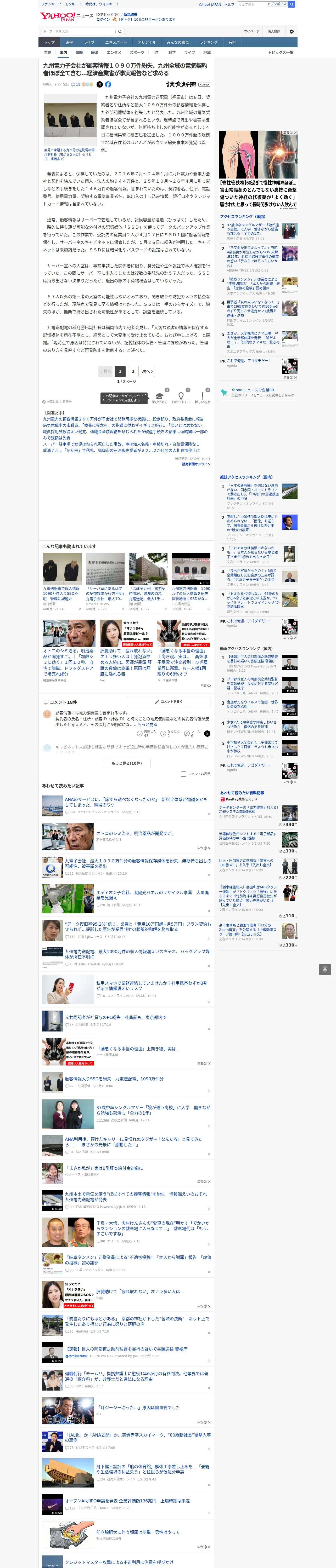Image resolution: width=336 pixels, height=1568 pixels.
Task: Open the ANAのサービスに recommended article
Action: coord(136,802)
